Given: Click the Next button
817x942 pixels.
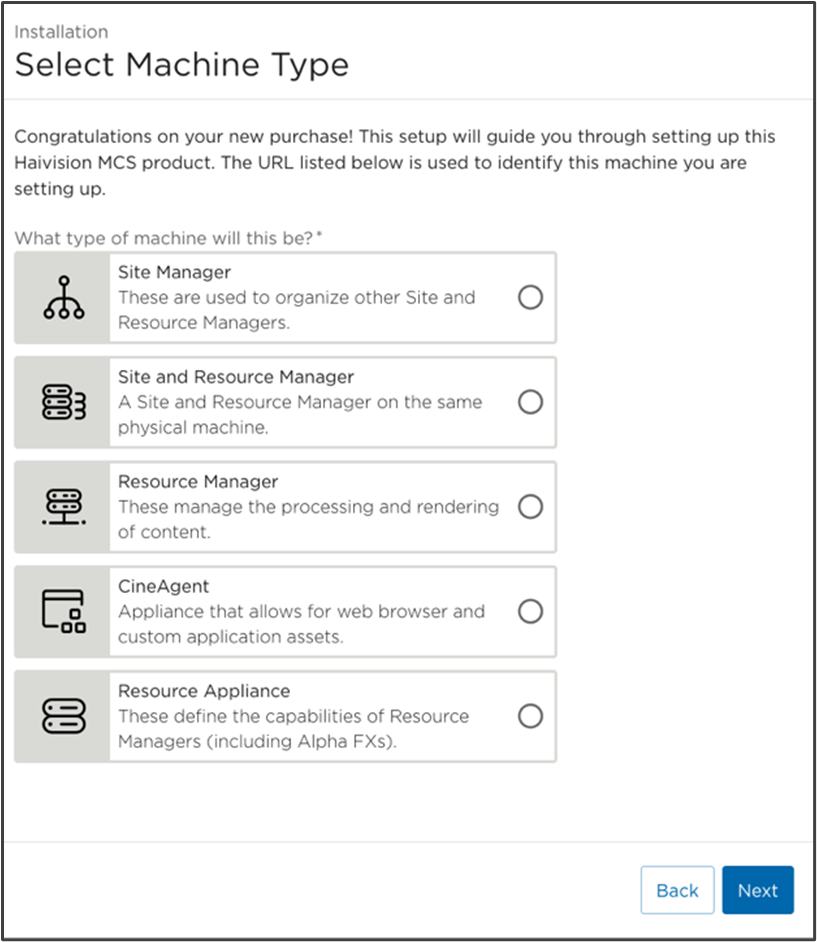Looking at the screenshot, I should (x=758, y=890).
